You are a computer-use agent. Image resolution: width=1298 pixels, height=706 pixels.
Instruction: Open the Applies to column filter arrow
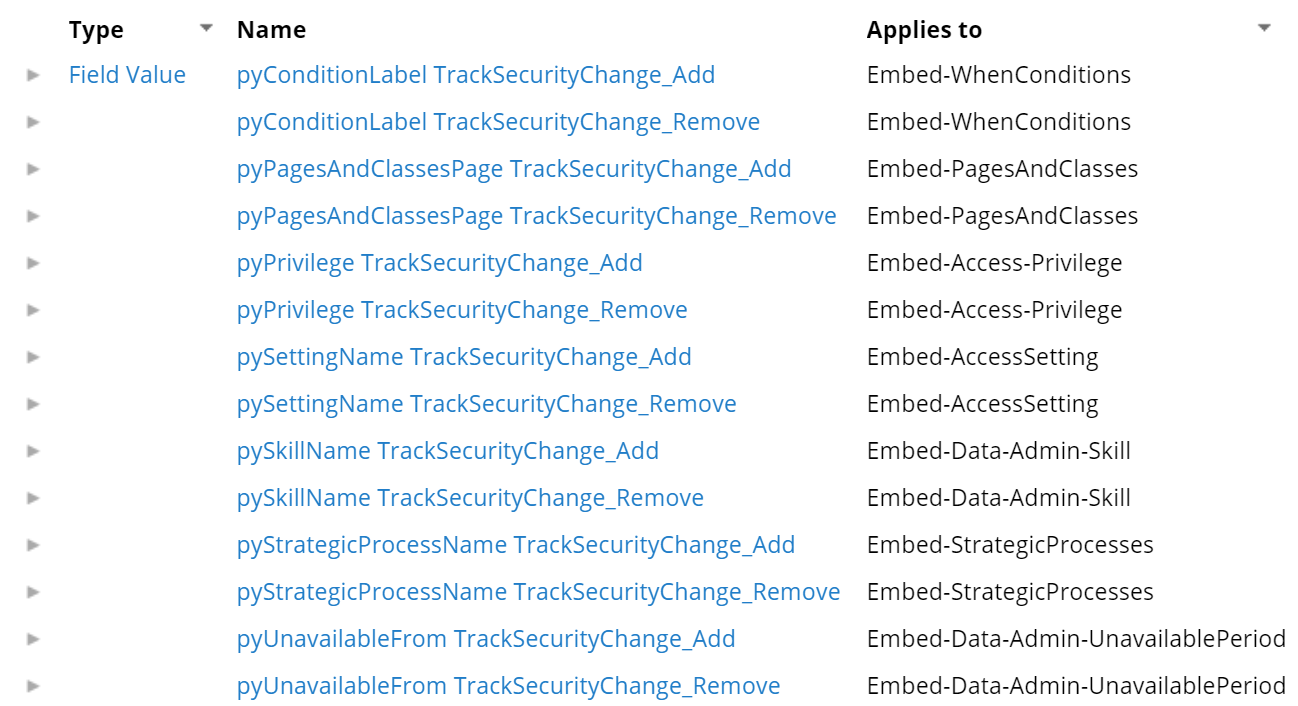pyautogui.click(x=1264, y=28)
